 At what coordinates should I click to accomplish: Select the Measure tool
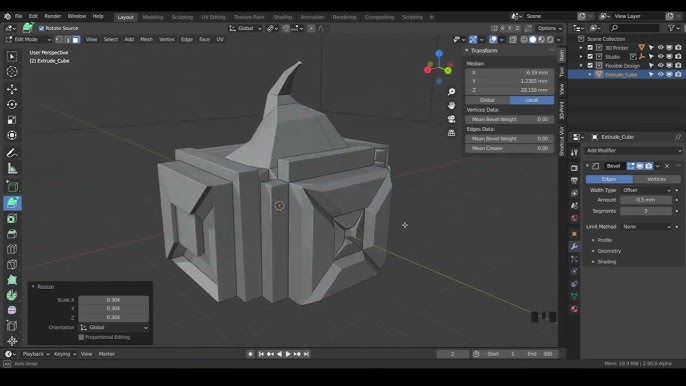12,168
